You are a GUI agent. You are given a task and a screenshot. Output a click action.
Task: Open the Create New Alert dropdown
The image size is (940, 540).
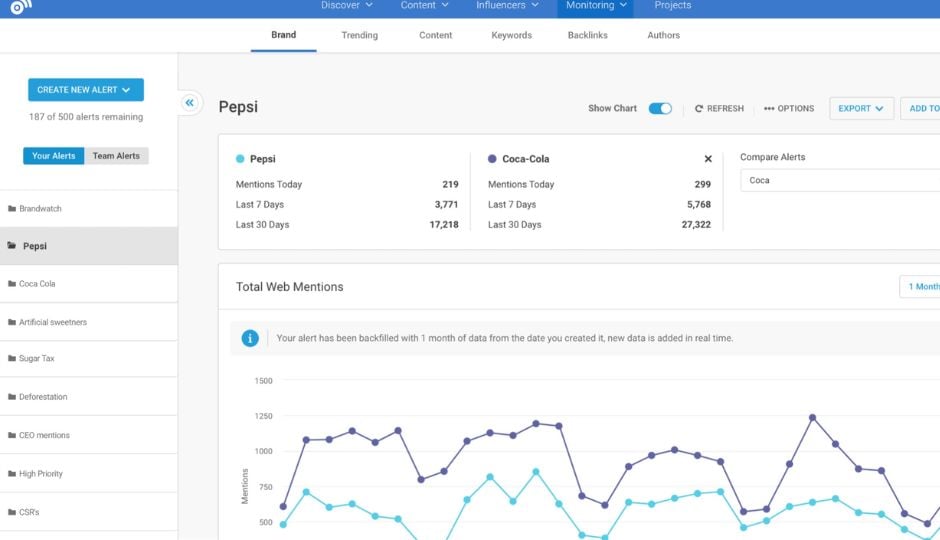(x=86, y=90)
